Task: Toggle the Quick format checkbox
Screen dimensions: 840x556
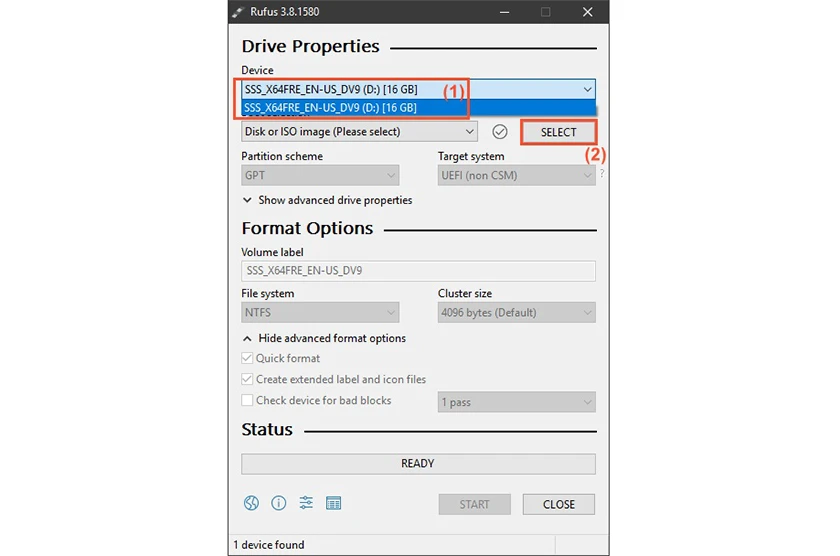Action: pos(247,358)
